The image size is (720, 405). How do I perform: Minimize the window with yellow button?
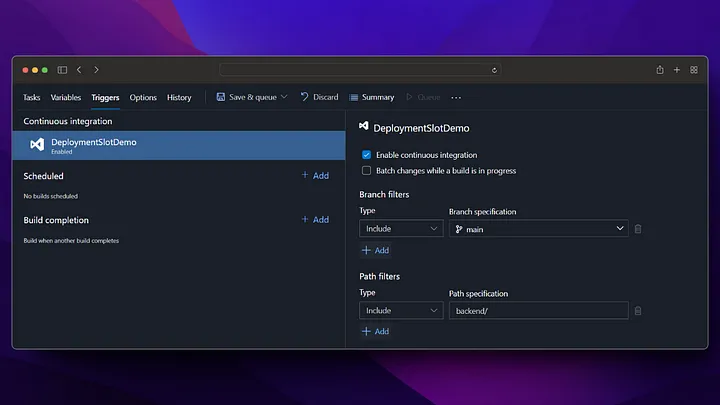pyautogui.click(x=35, y=70)
